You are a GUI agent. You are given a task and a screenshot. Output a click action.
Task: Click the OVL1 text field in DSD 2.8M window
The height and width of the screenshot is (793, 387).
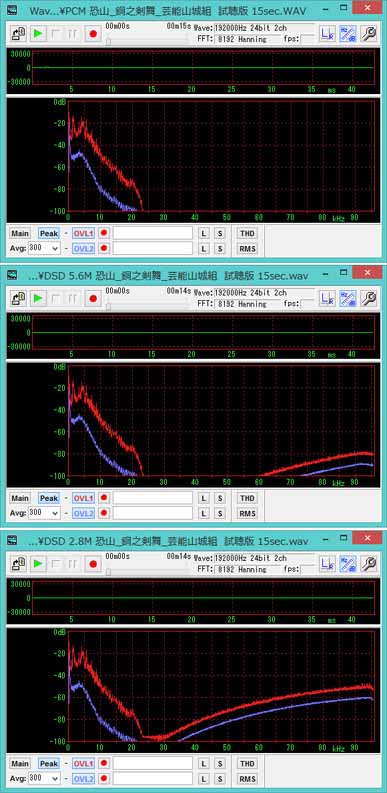click(x=152, y=763)
